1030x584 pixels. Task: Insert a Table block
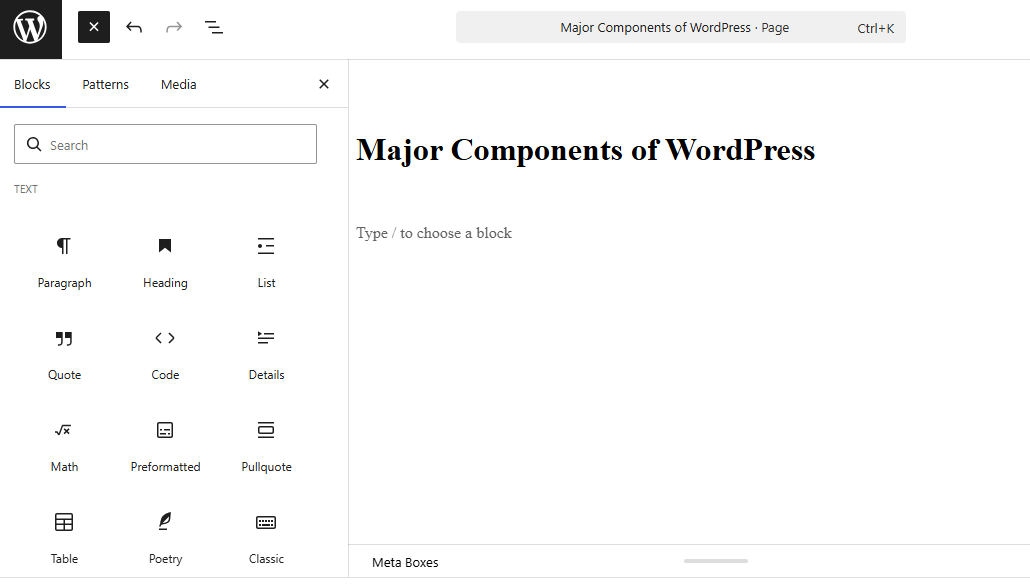pos(64,539)
